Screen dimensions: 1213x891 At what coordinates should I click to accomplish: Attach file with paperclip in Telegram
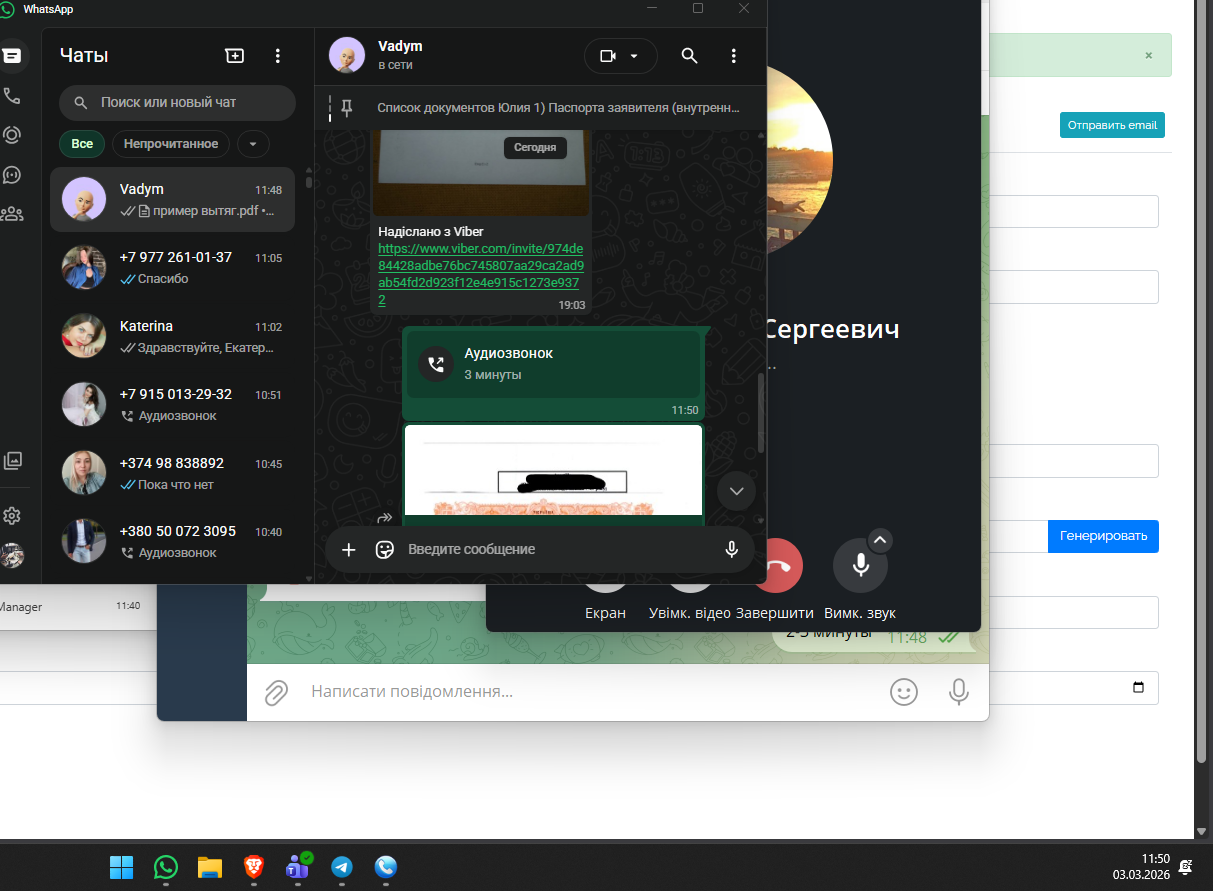click(276, 692)
